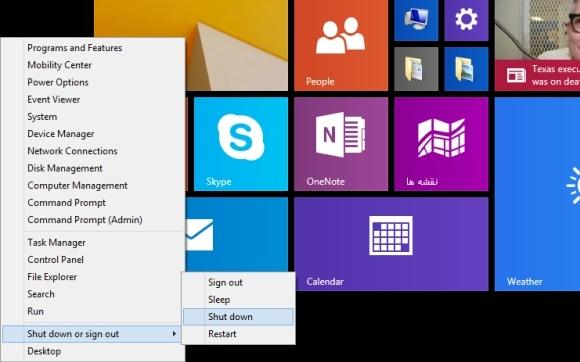The image size is (580, 362).
Task: Open the Texas news headline tile
Action: (x=537, y=45)
